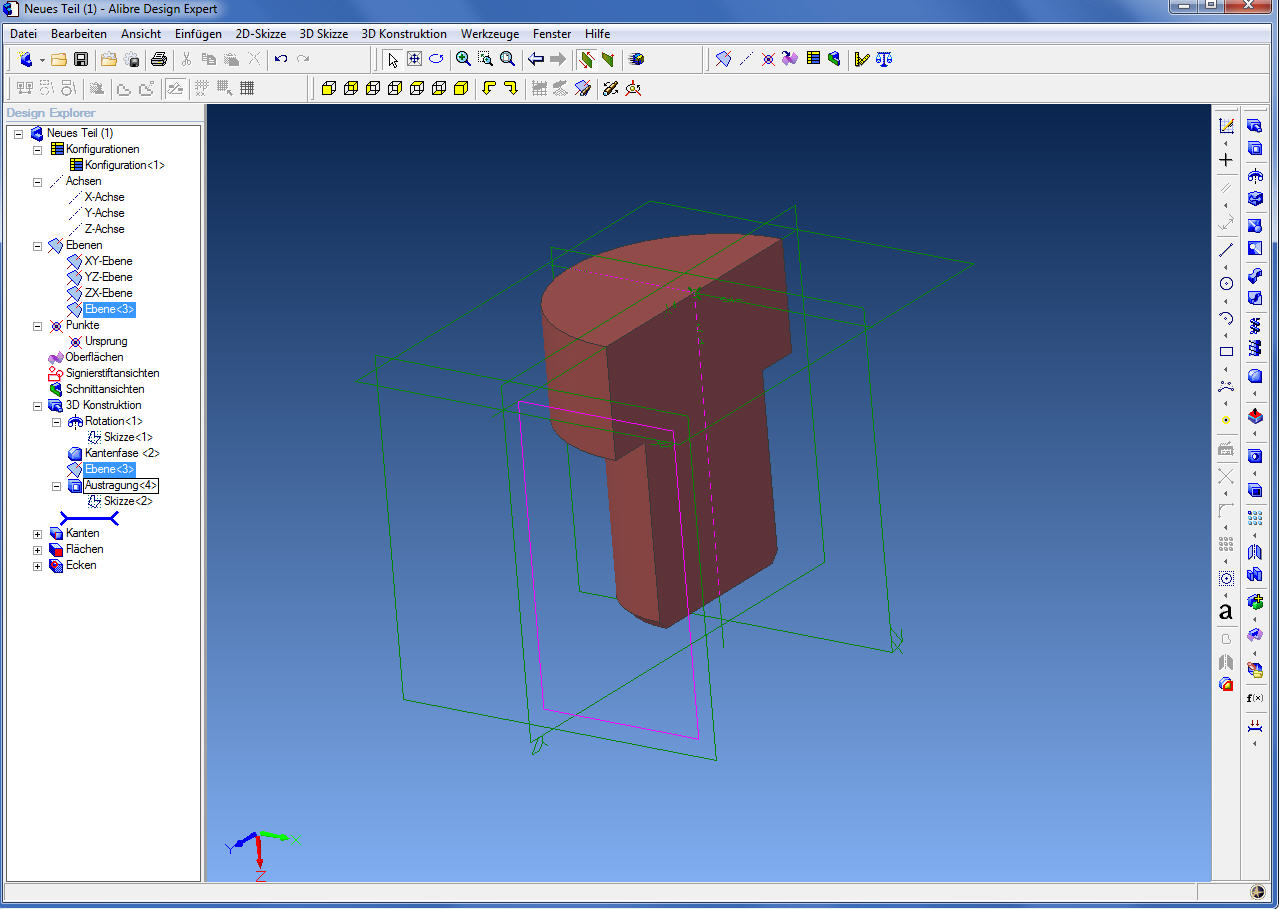The image size is (1279, 909).
Task: Select Konfiguration<1> item
Action: [x=125, y=165]
